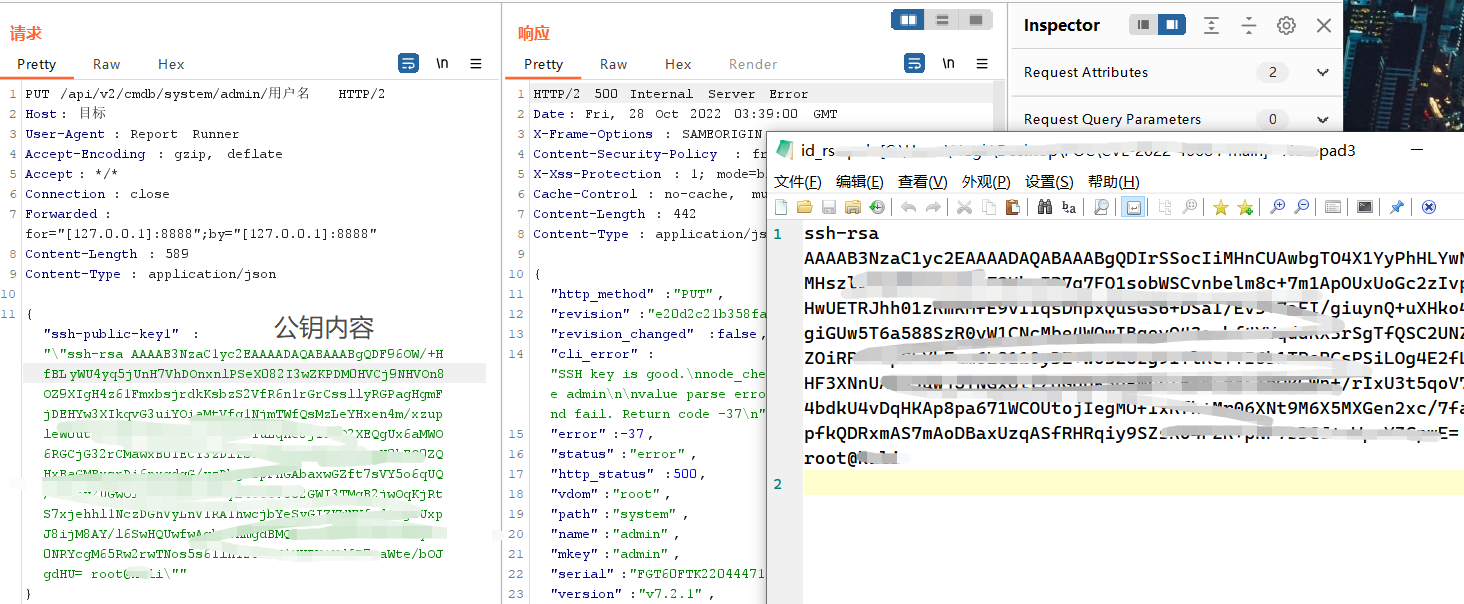Toggle always-on-top pin icon
1464x604 pixels.
coord(1396,207)
